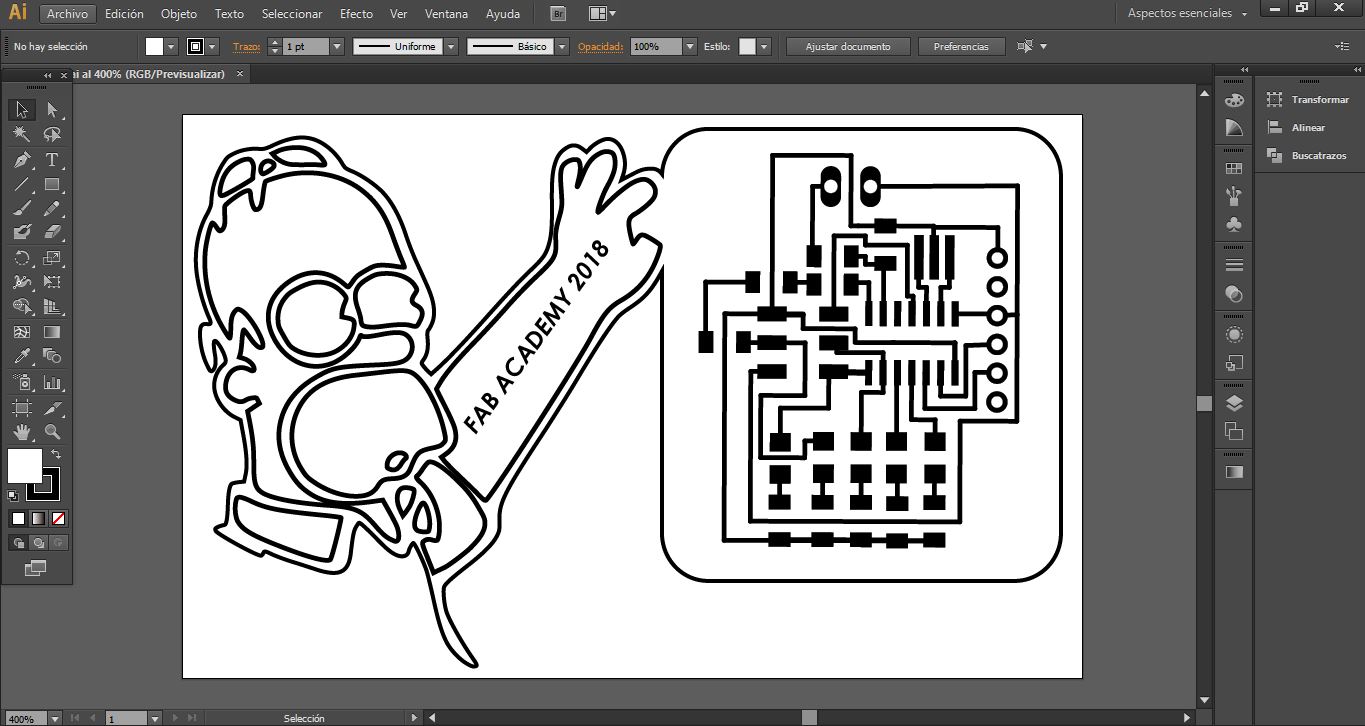Open the fill color dropdown arrow
The height and width of the screenshot is (726, 1365).
[x=172, y=47]
